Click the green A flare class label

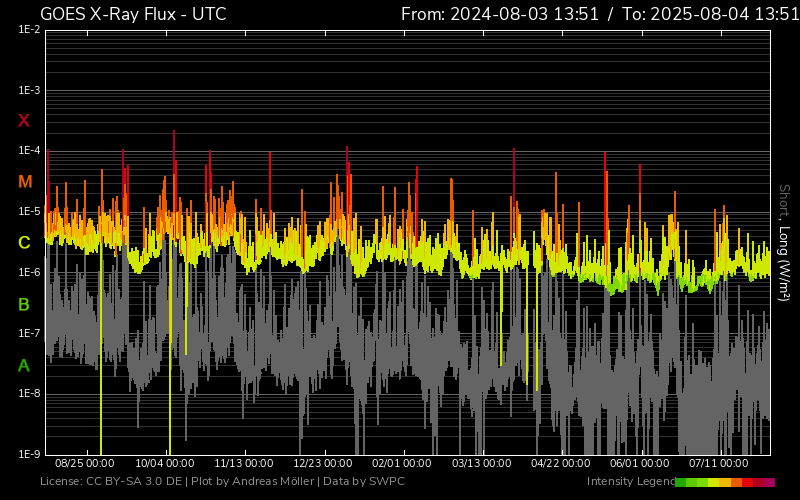coord(24,366)
